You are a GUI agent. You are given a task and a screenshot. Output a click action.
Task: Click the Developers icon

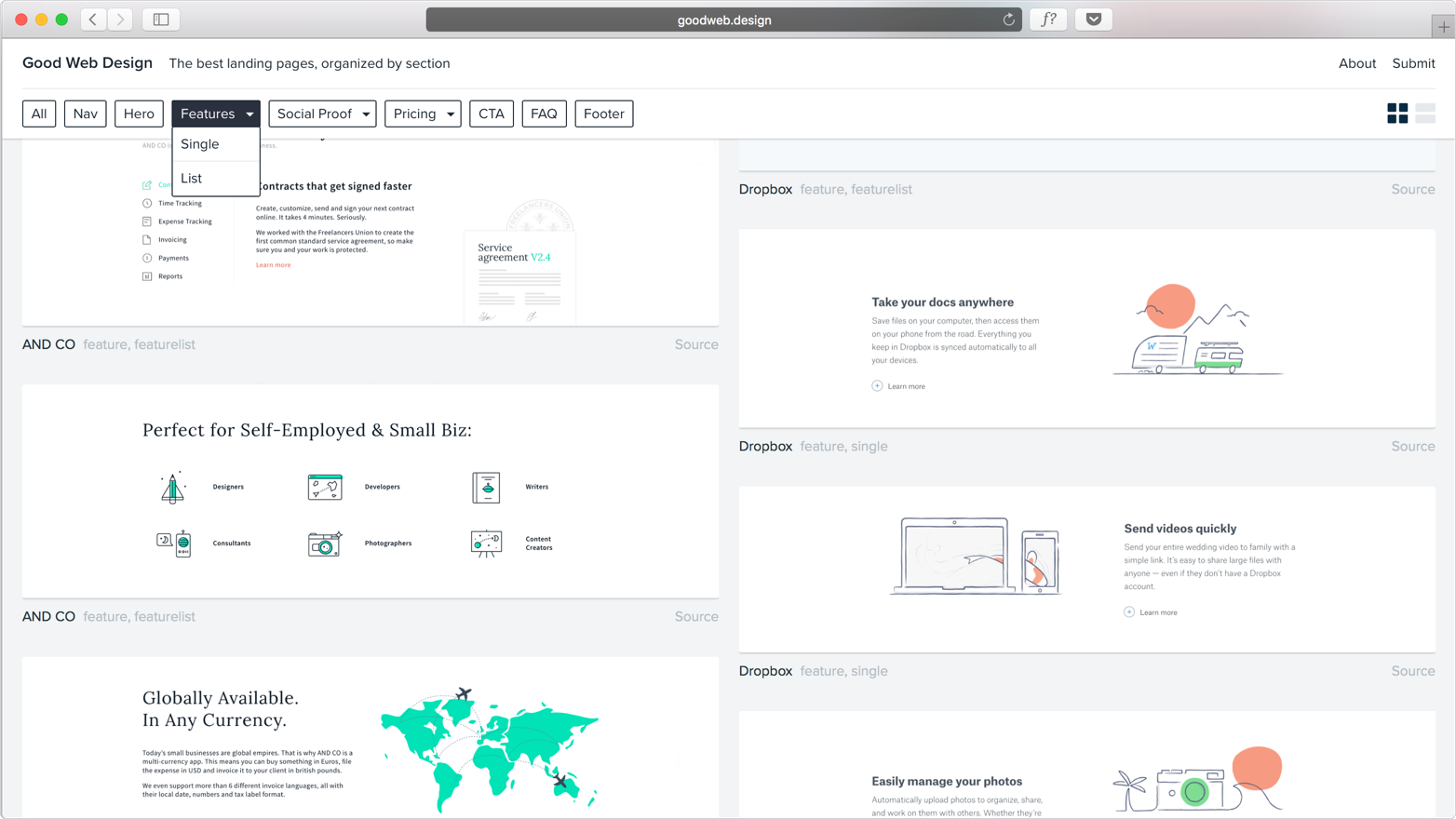coord(325,487)
